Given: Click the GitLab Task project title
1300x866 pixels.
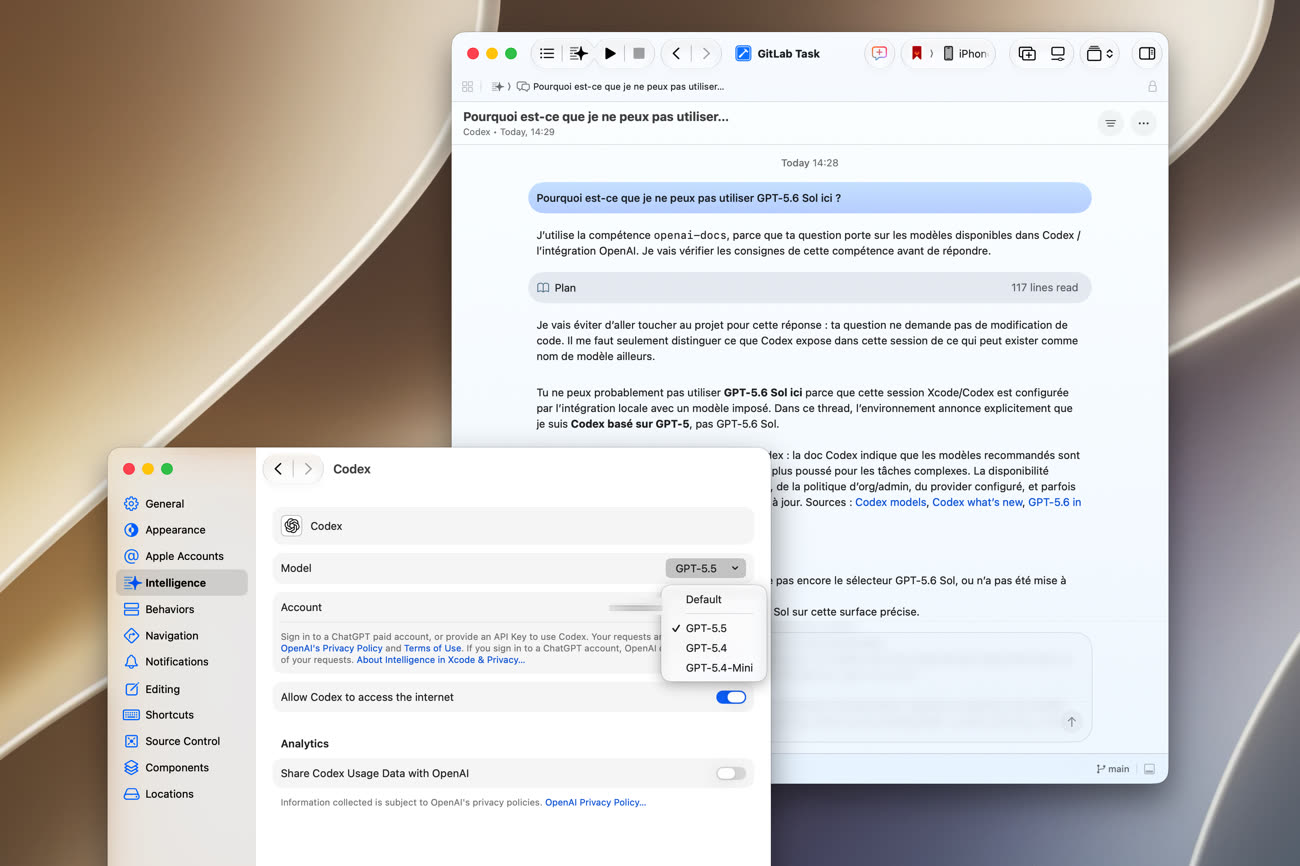Looking at the screenshot, I should pyautogui.click(x=788, y=54).
